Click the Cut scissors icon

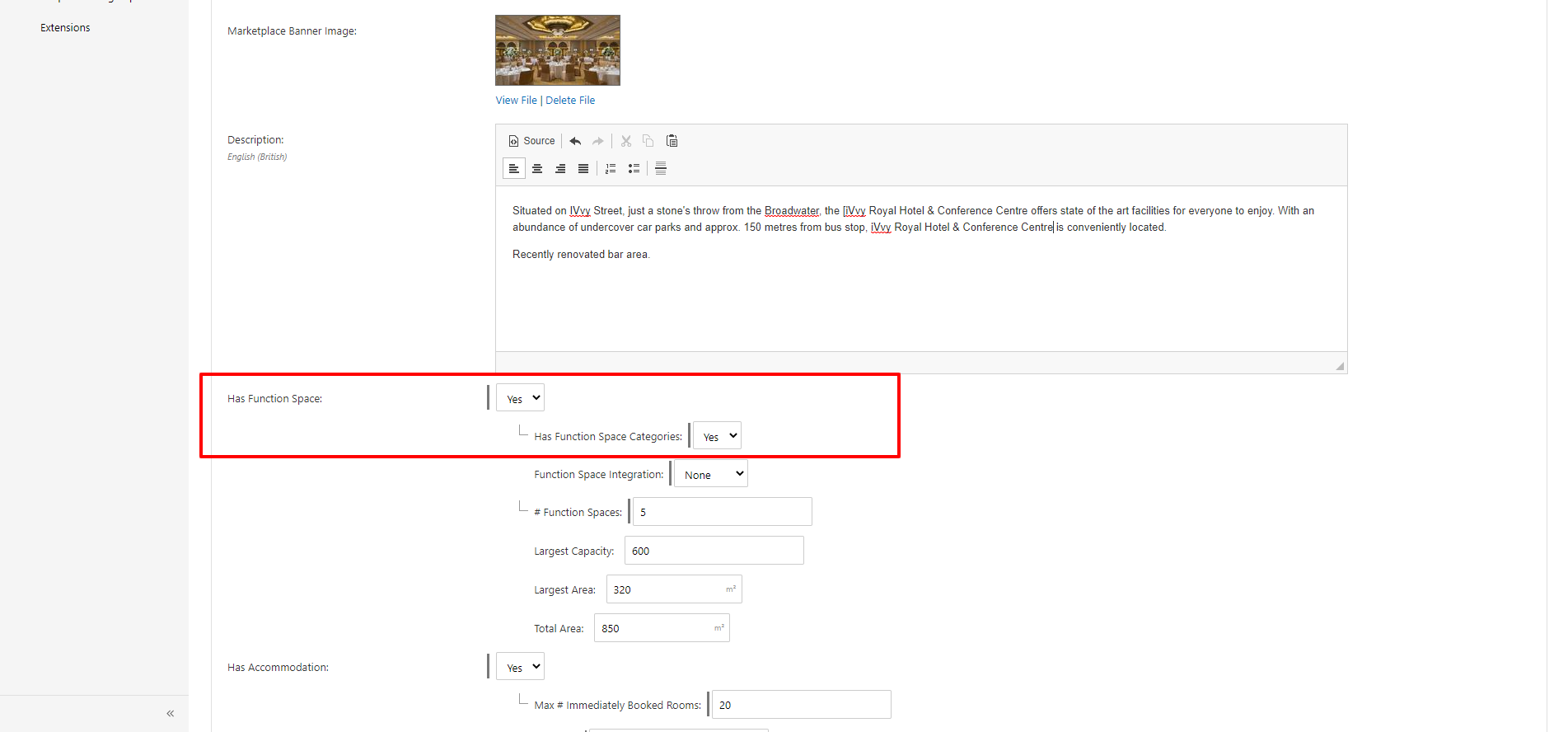pos(626,141)
